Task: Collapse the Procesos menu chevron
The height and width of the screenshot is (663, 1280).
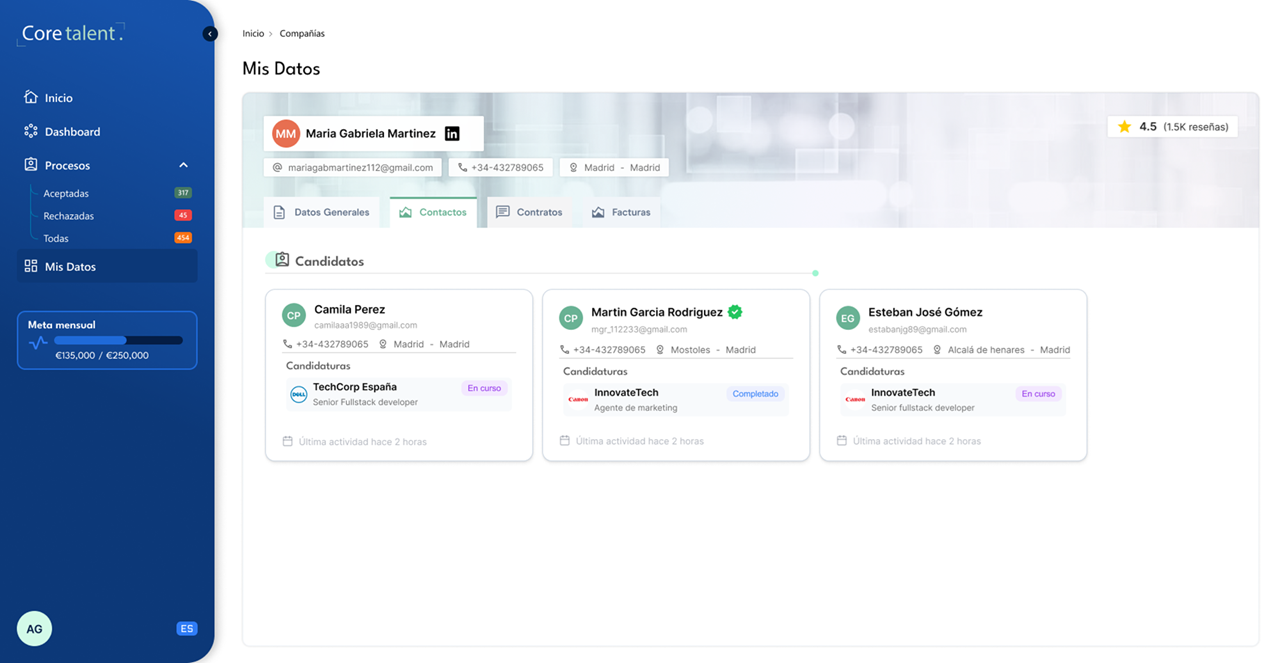Action: 183,165
